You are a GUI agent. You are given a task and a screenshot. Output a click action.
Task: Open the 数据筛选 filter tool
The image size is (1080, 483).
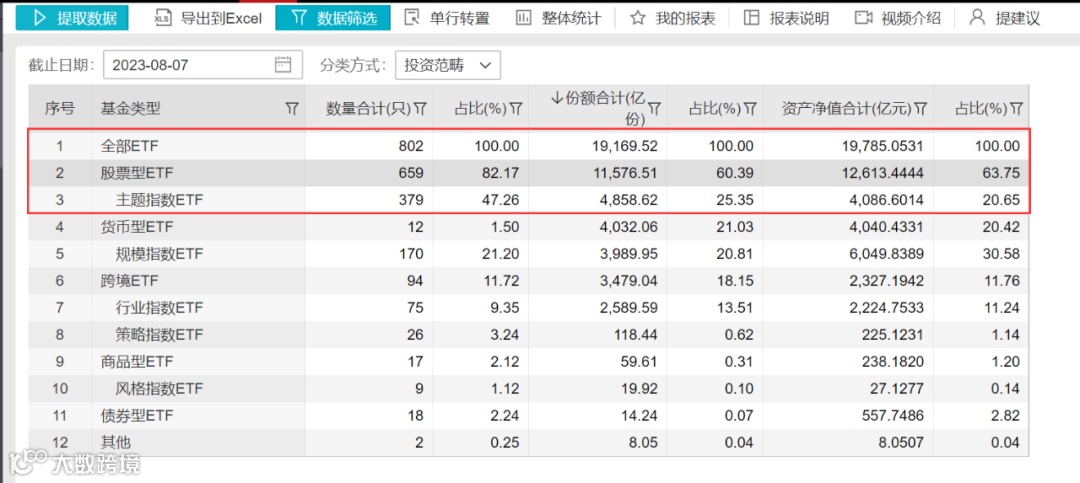pyautogui.click(x=333, y=18)
